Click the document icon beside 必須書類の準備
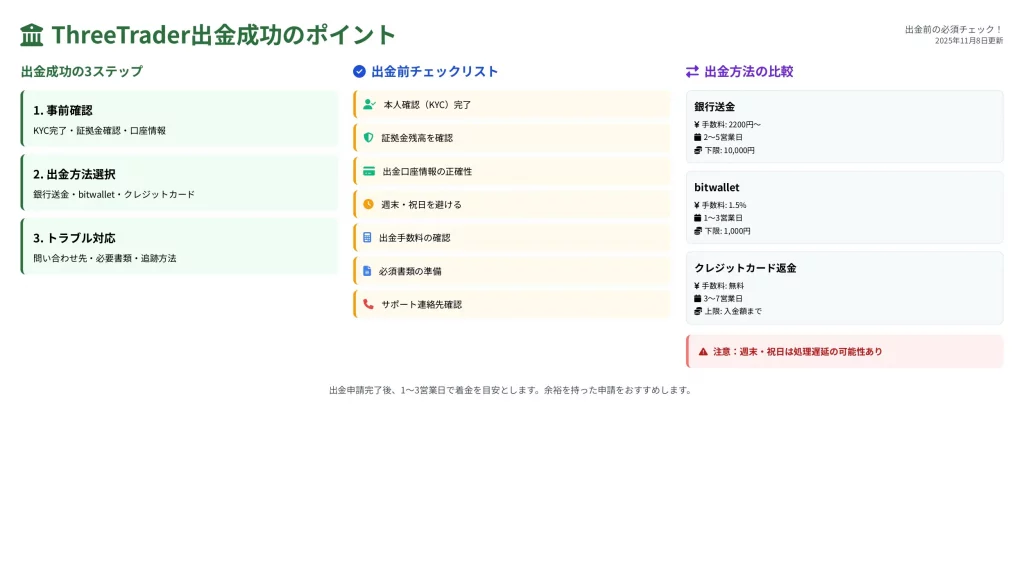 pos(367,271)
